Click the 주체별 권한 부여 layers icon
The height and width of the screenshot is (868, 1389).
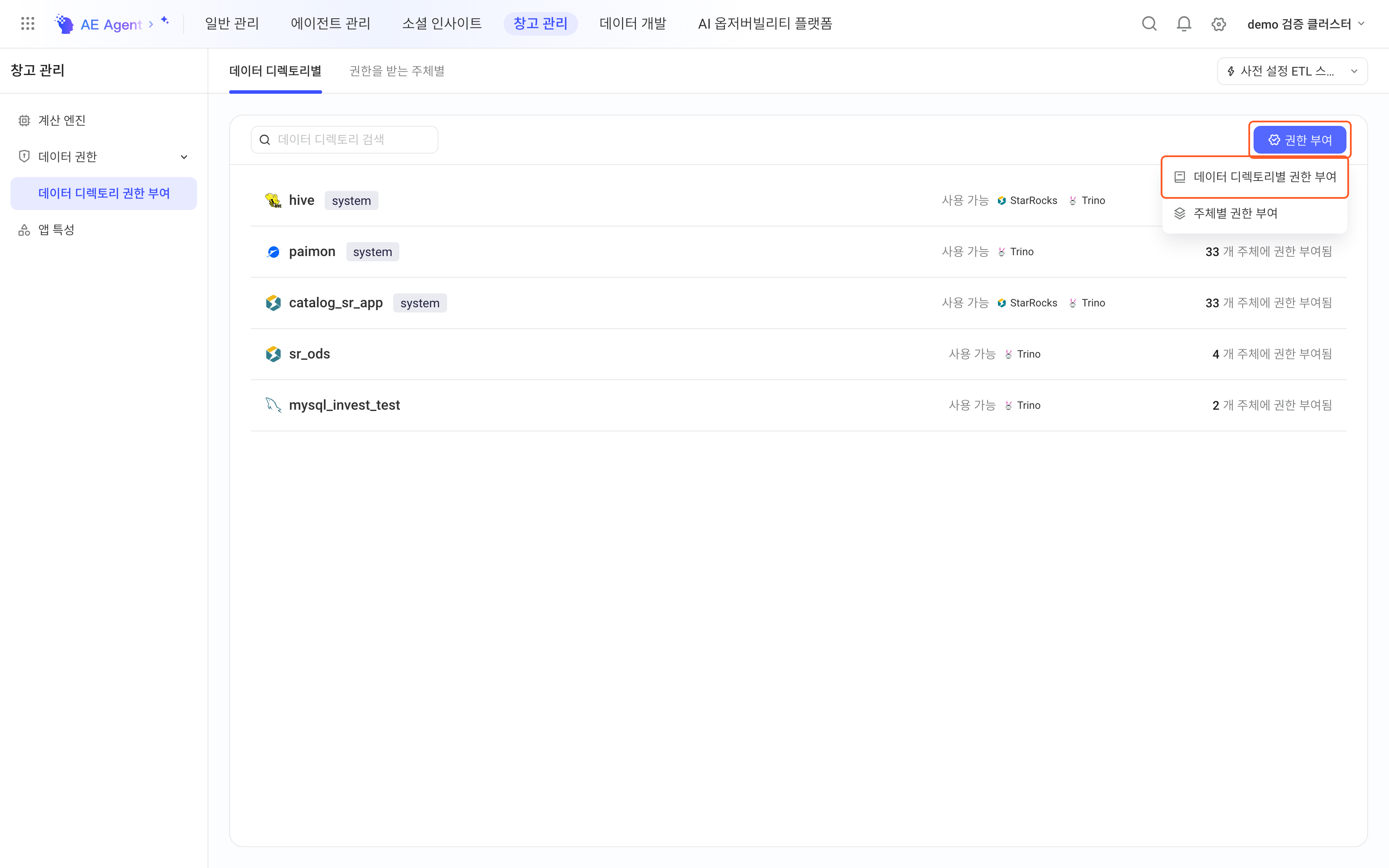[1179, 213]
